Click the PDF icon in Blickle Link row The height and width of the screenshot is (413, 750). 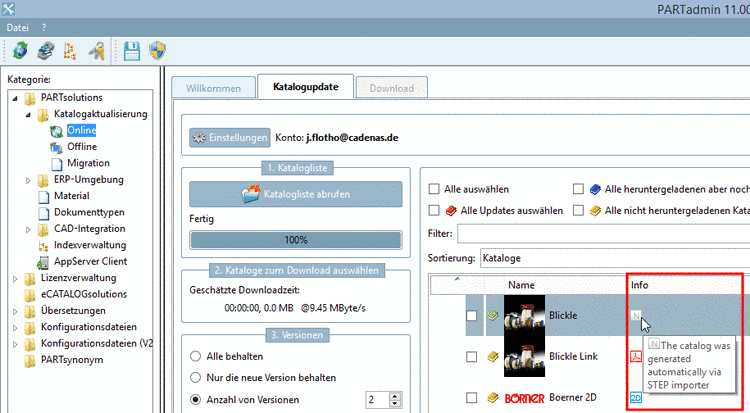pos(636,357)
